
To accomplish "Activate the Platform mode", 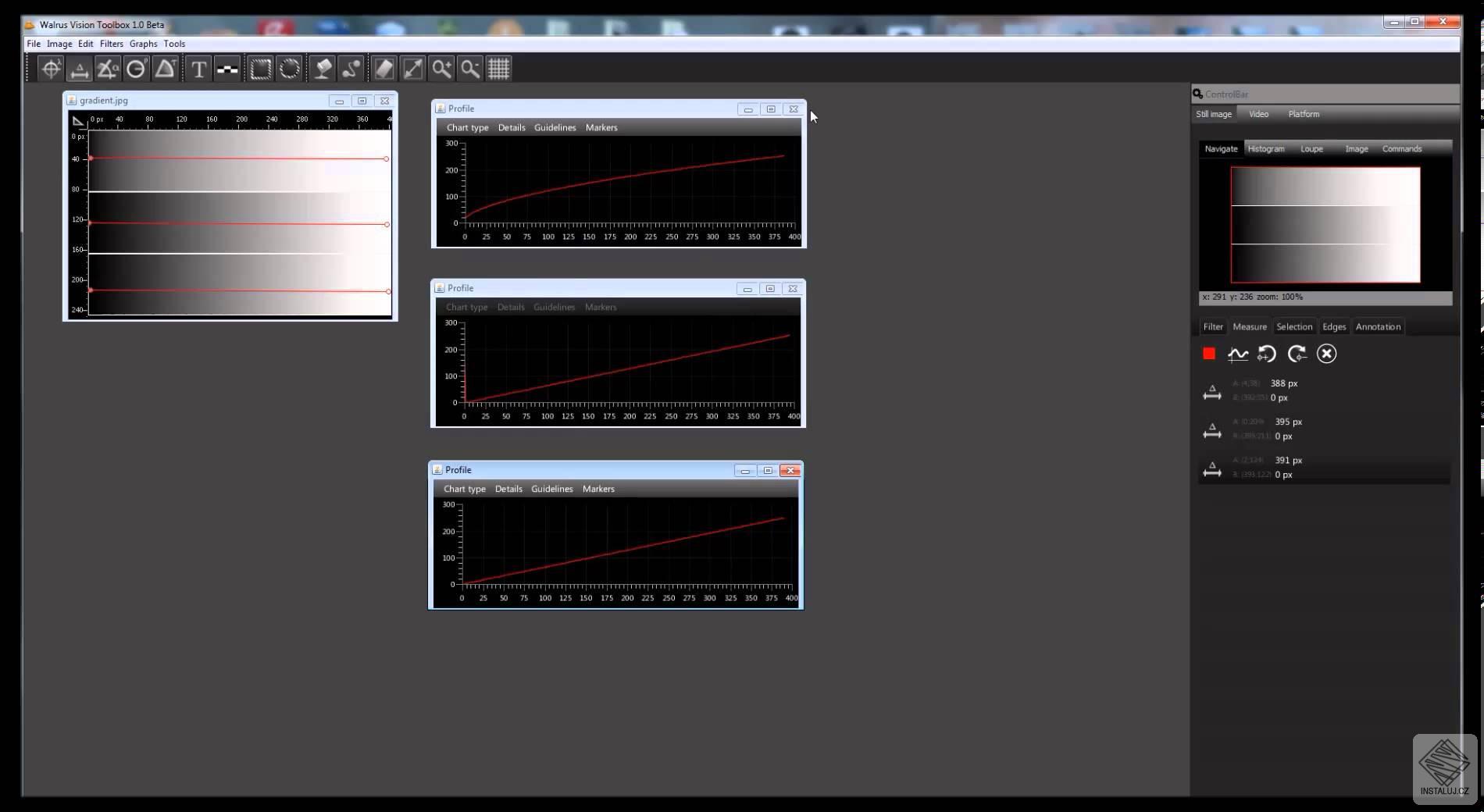I will [1303, 114].
